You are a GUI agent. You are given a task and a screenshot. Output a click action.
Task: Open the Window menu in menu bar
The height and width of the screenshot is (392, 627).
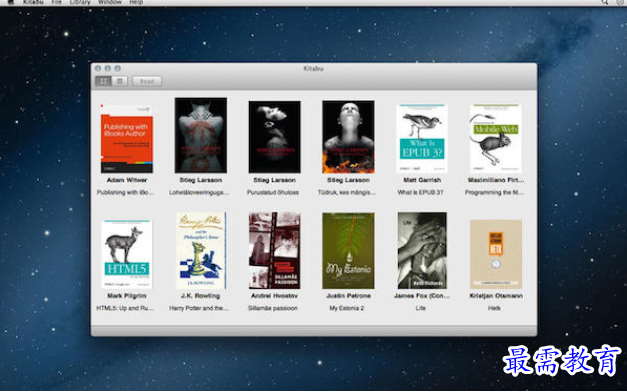[x=110, y=2]
